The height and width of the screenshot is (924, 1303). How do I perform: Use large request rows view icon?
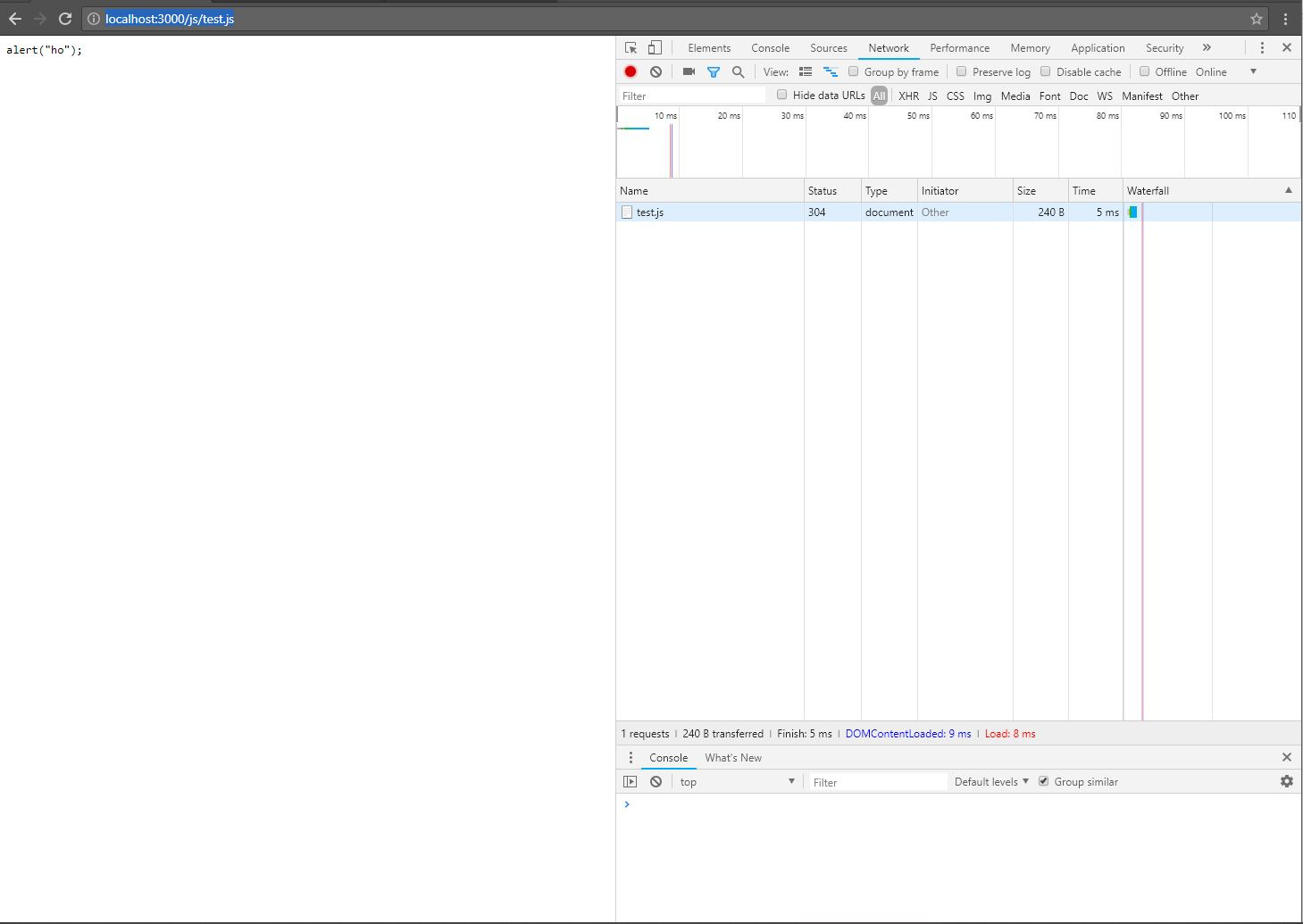point(806,71)
